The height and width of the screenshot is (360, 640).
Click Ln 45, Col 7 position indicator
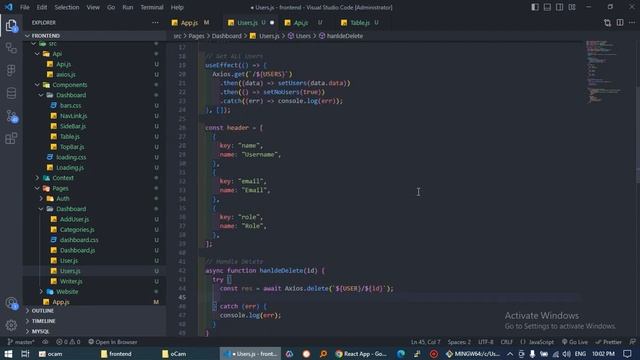[425, 342]
